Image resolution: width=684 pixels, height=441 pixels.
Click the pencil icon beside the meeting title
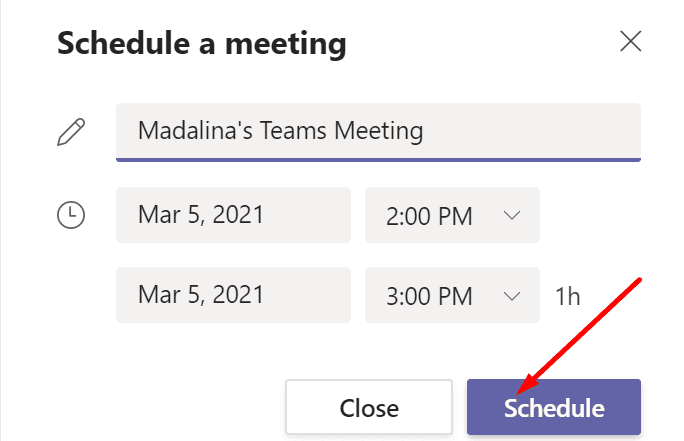(x=71, y=132)
